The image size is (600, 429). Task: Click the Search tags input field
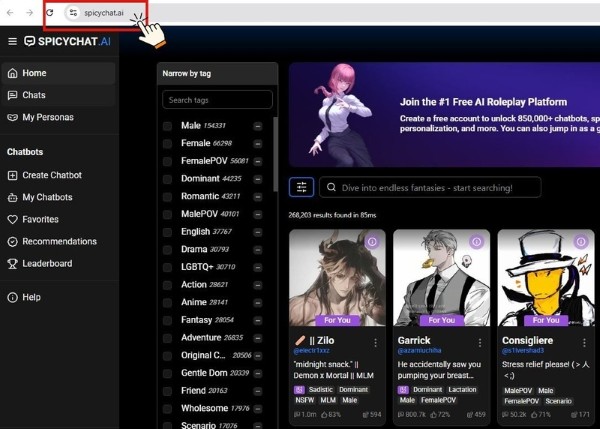[x=217, y=100]
